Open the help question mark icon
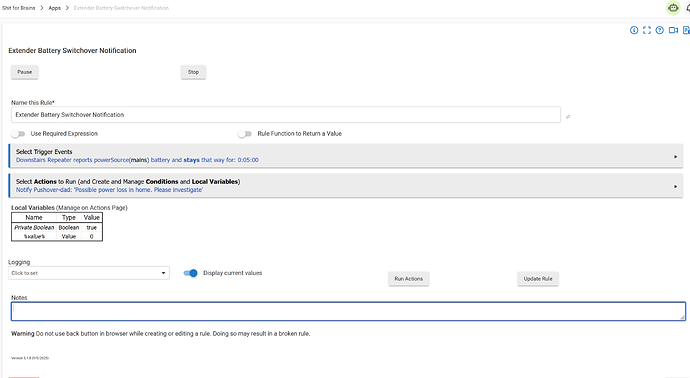Viewport: 690px width, 378px height. coord(660,30)
